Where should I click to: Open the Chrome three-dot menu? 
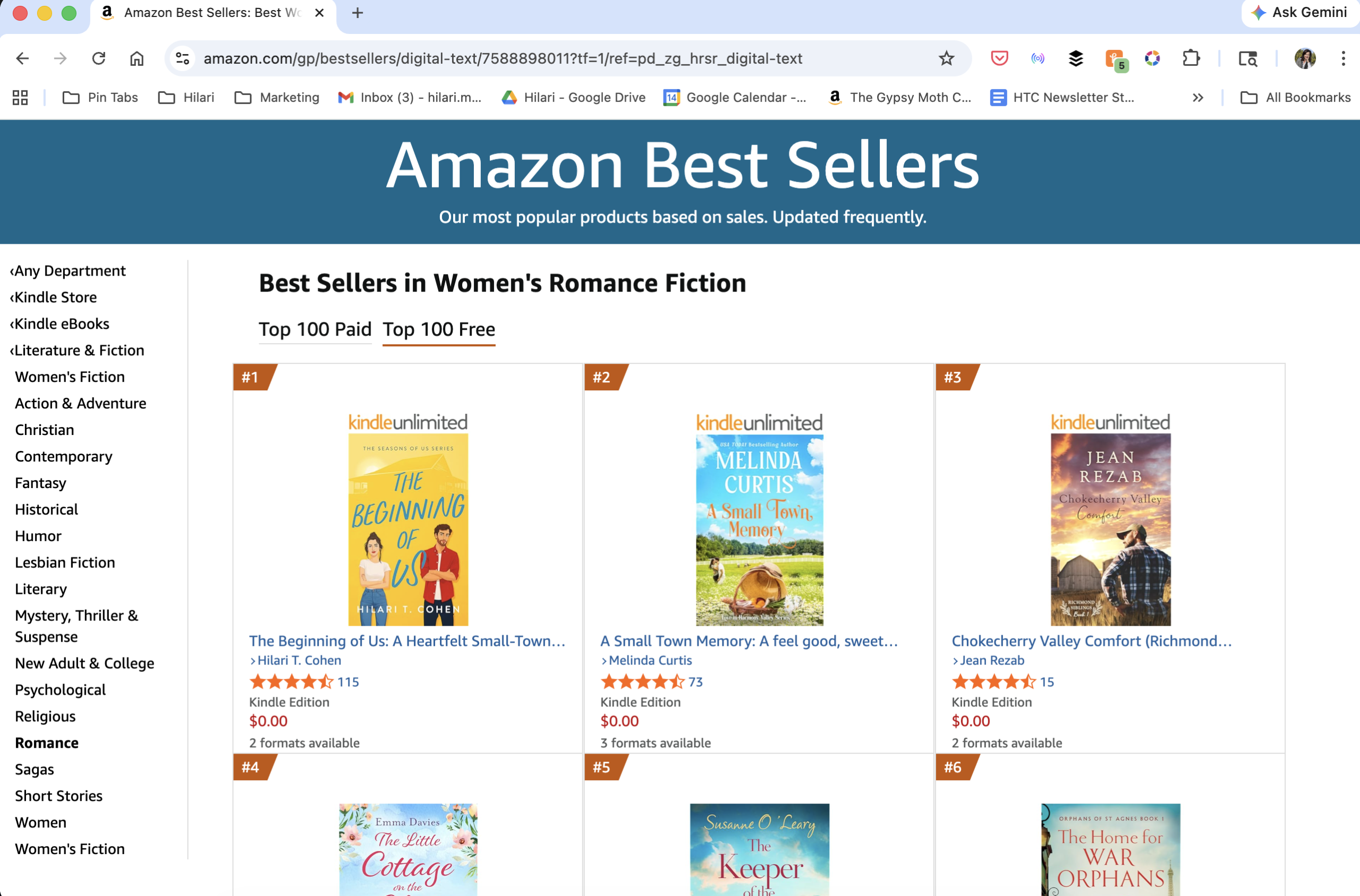1343,58
